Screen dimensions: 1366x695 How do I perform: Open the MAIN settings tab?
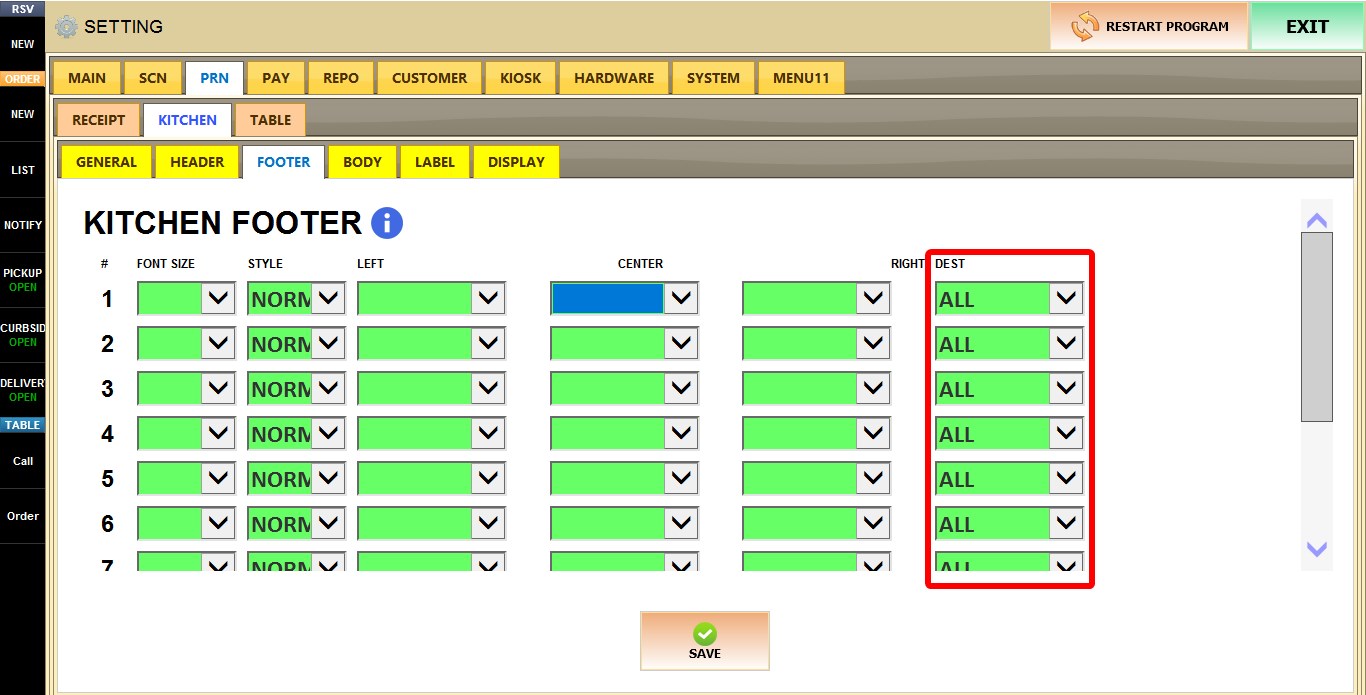tap(87, 78)
